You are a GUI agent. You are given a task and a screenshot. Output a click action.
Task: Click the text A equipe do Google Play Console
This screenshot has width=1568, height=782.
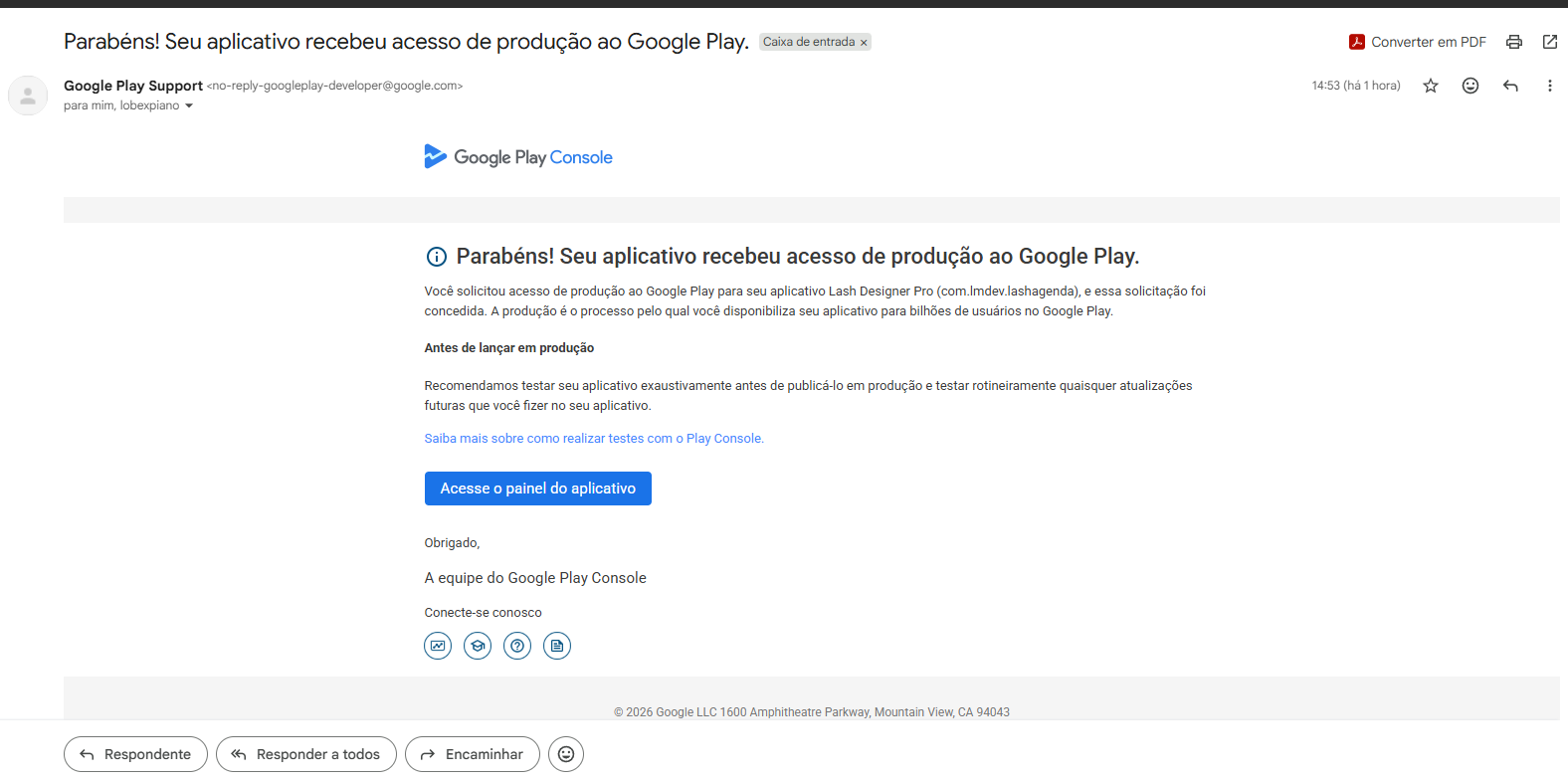click(x=535, y=578)
